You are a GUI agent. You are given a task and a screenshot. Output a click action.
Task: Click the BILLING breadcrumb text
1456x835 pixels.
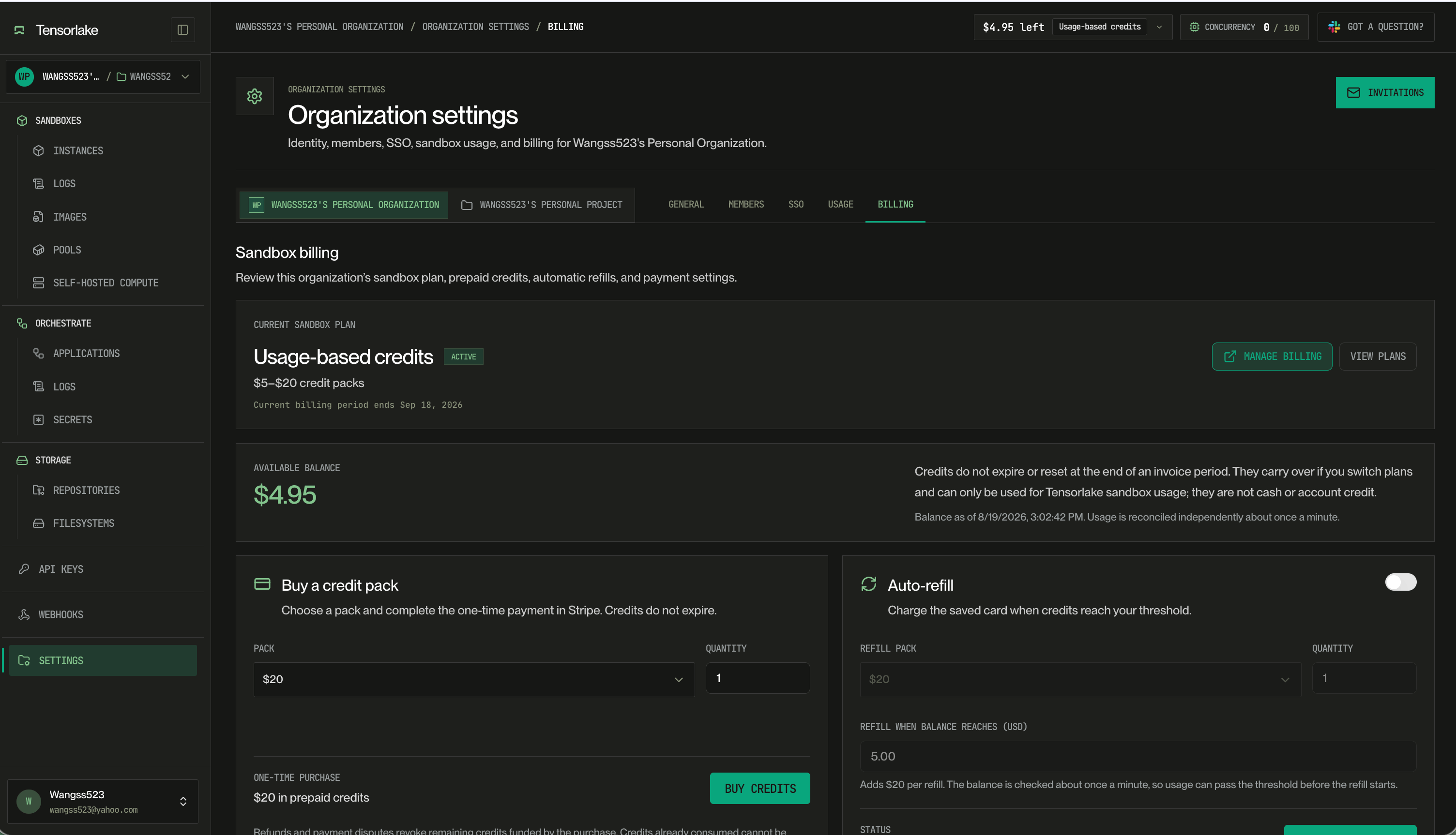566,27
